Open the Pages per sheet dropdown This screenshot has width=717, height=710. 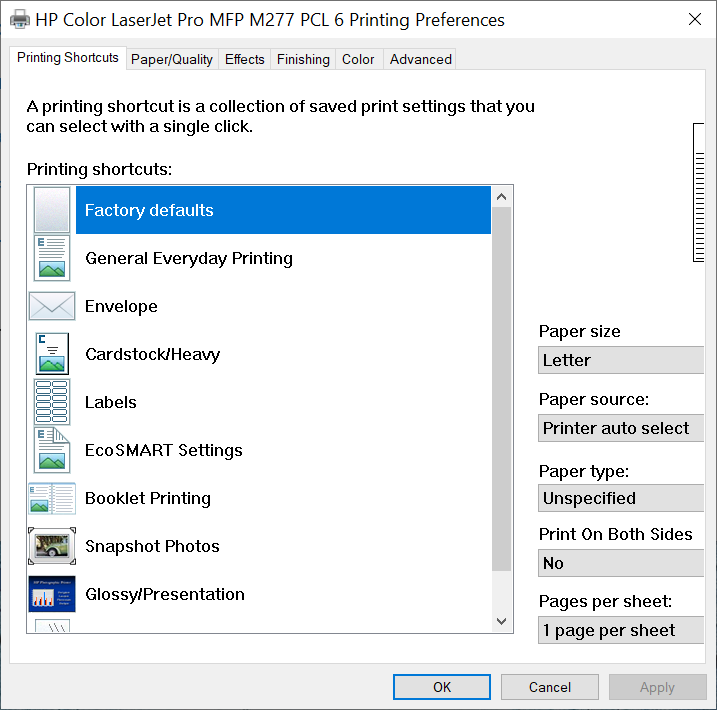(x=621, y=630)
